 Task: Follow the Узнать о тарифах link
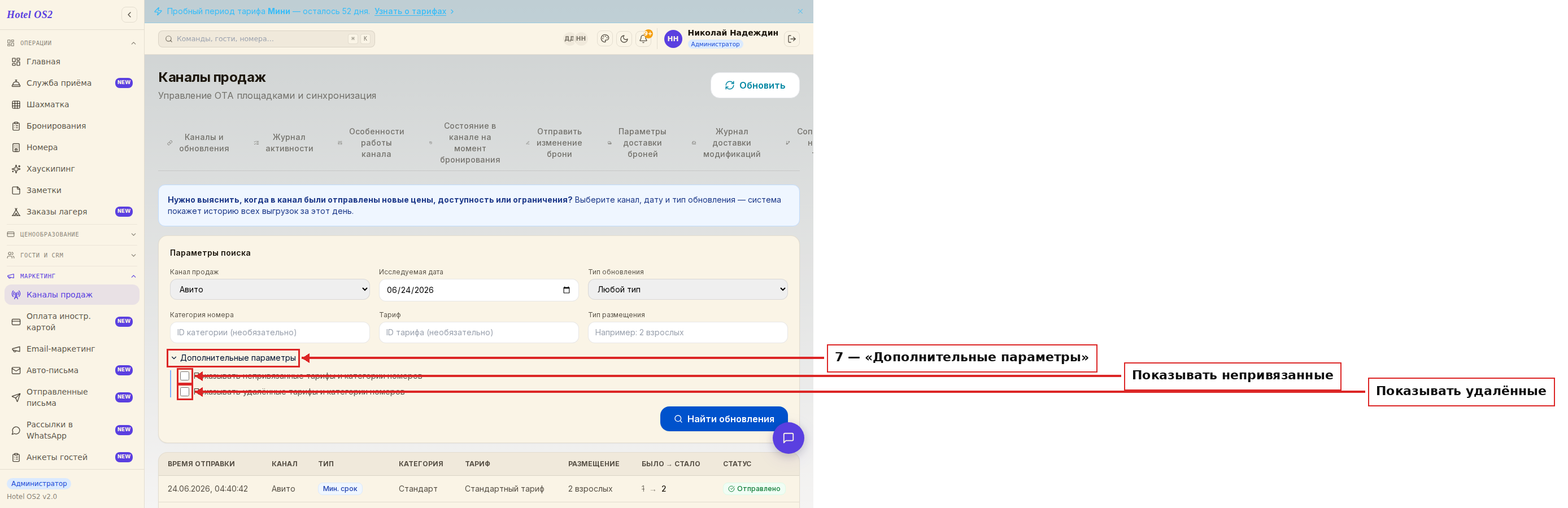pyautogui.click(x=410, y=11)
